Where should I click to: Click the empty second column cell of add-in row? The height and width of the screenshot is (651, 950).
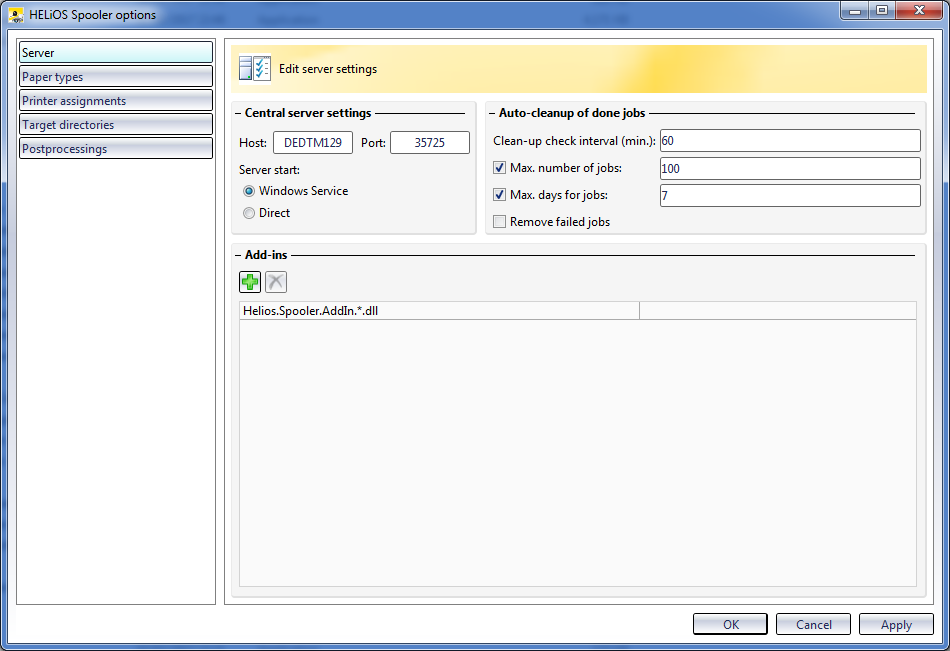(778, 311)
